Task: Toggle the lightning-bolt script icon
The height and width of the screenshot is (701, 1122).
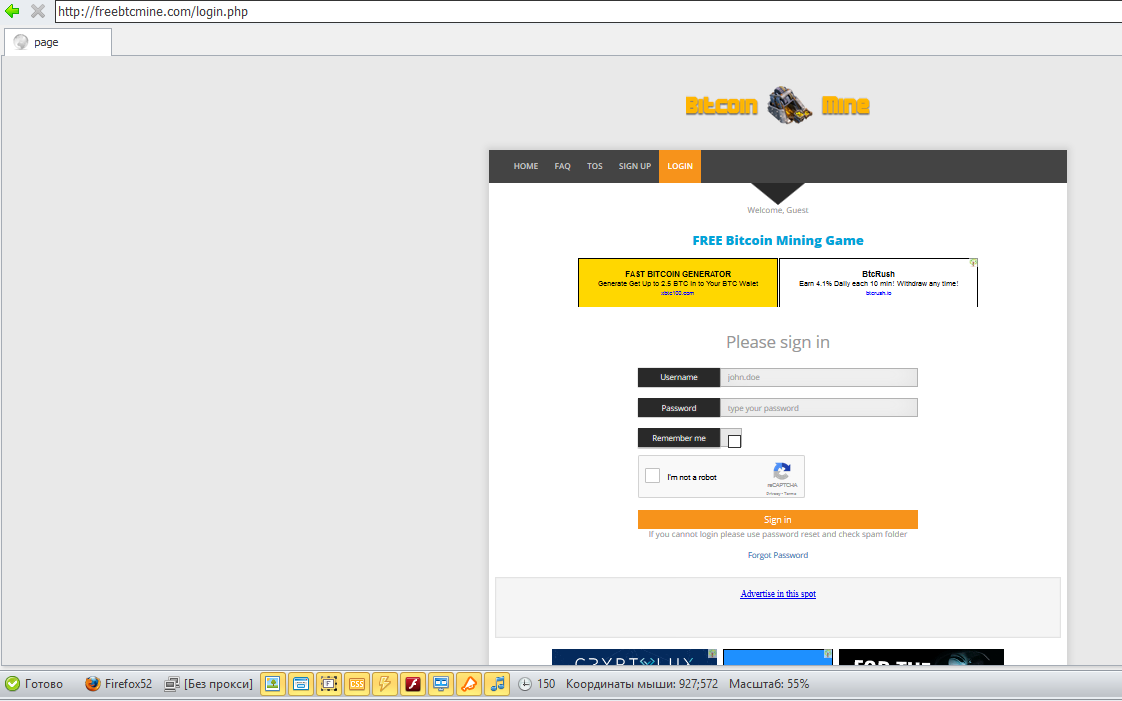Action: coord(384,684)
